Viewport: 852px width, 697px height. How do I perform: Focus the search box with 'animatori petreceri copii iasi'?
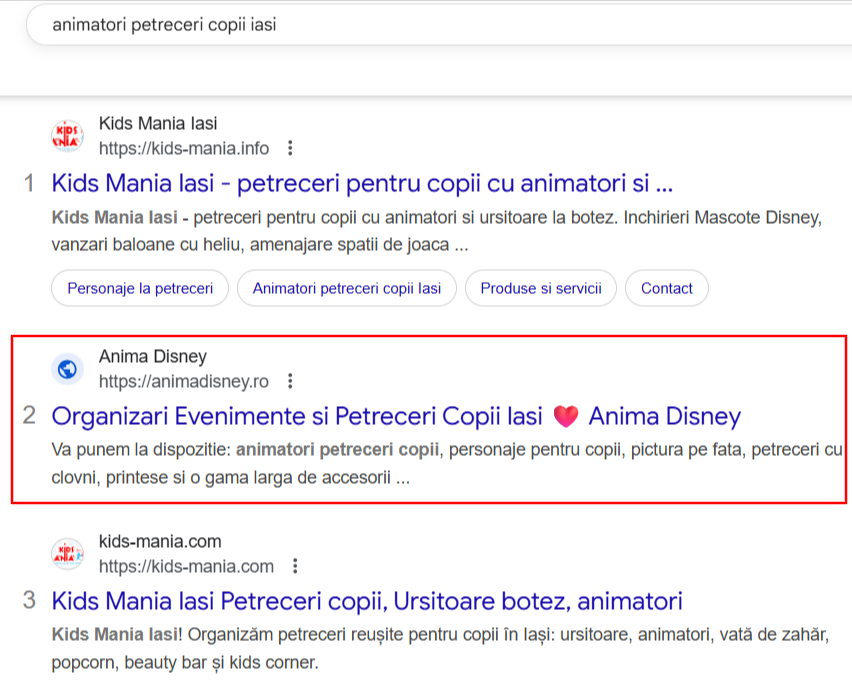(x=439, y=24)
